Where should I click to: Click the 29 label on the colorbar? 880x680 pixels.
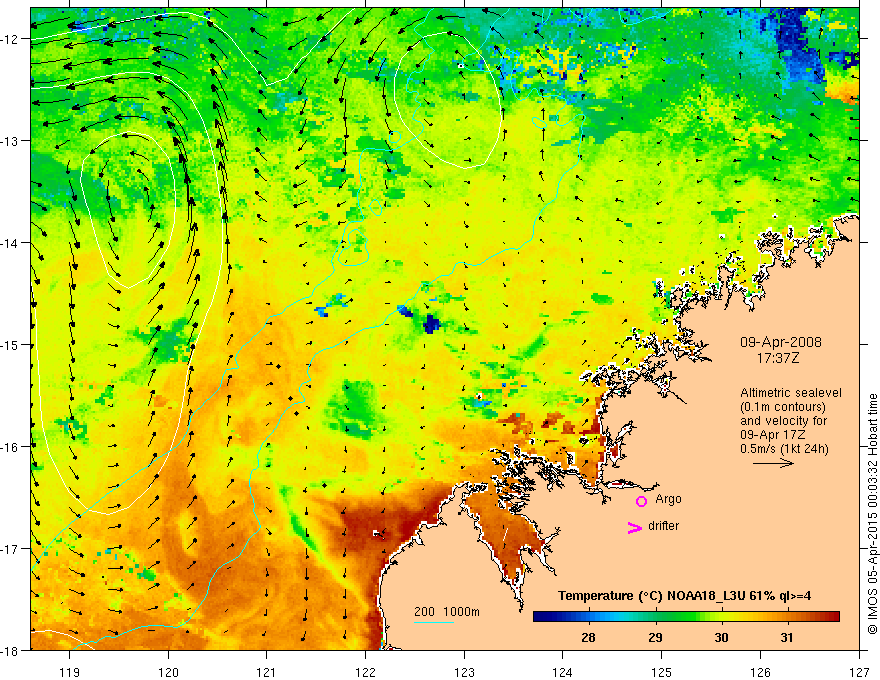pos(655,637)
